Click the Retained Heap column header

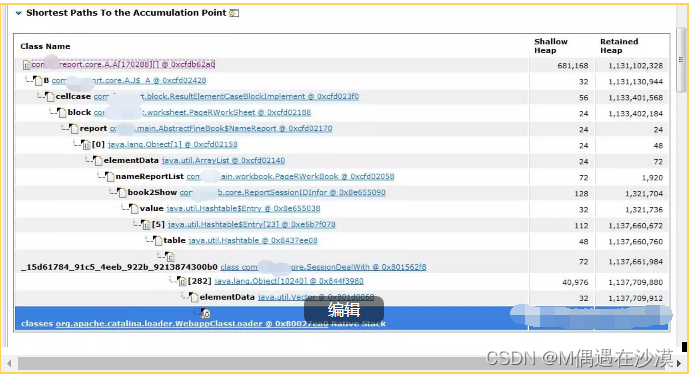(x=619, y=46)
